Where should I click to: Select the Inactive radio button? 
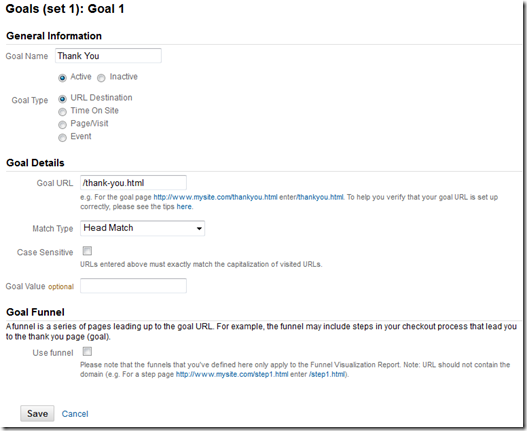[101, 78]
